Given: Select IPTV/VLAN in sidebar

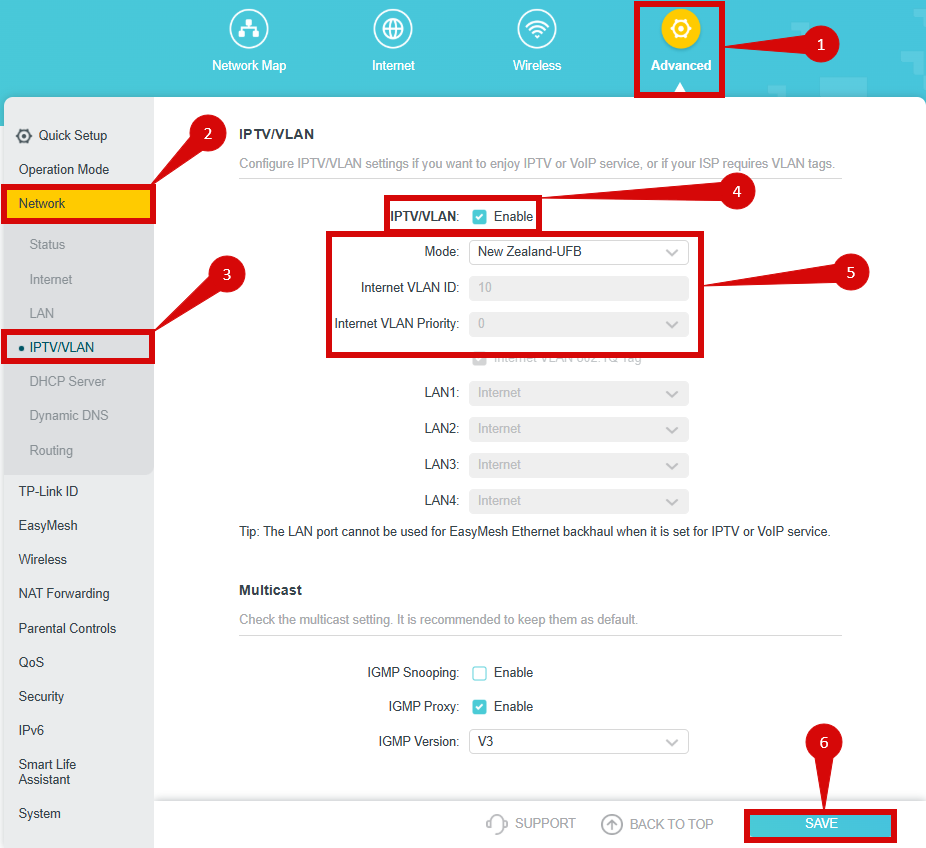Looking at the screenshot, I should pos(61,347).
